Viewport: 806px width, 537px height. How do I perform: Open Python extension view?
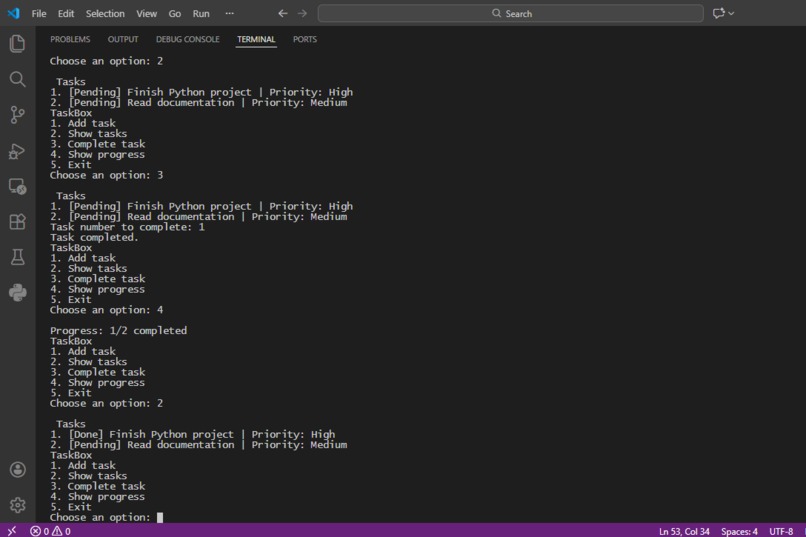(x=17, y=292)
